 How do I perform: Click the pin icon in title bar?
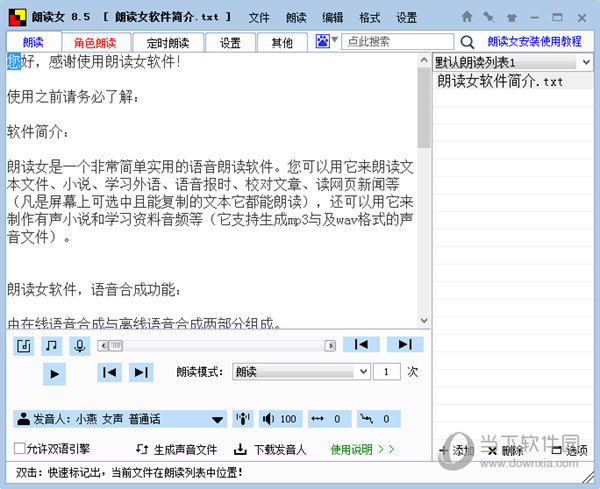tap(488, 17)
